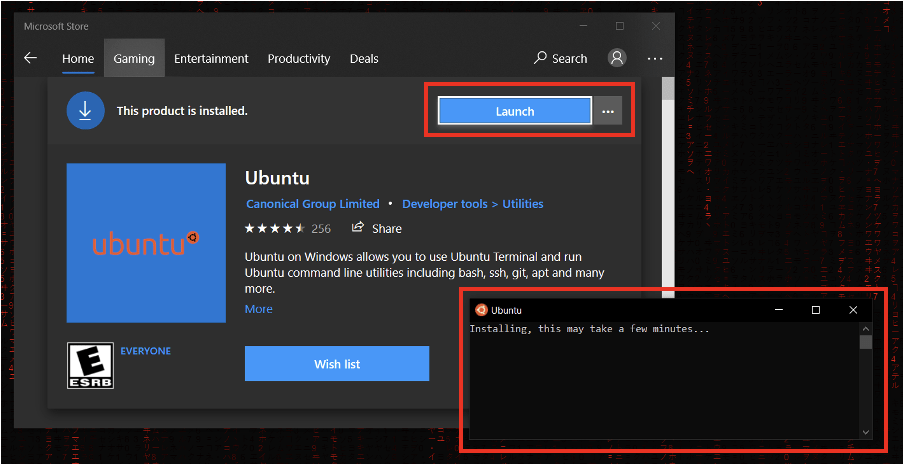The image size is (904, 464).
Task: Click the terminal scrollbar down arrow
Action: 866,432
